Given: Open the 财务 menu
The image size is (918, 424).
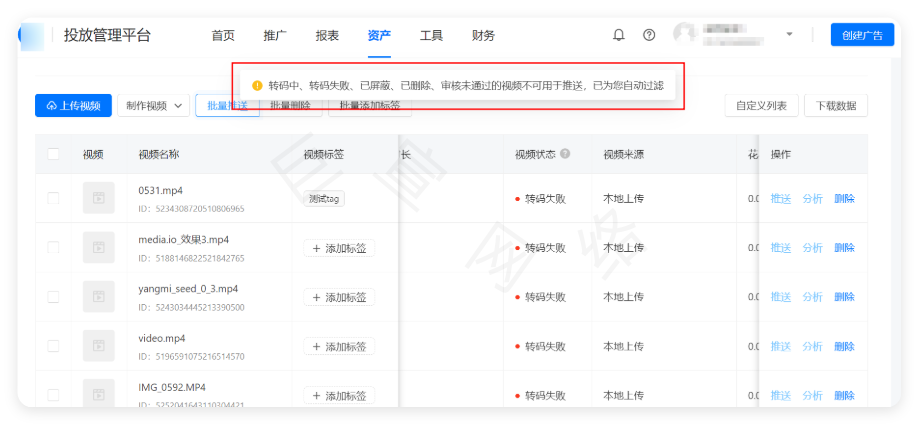Looking at the screenshot, I should (x=484, y=36).
